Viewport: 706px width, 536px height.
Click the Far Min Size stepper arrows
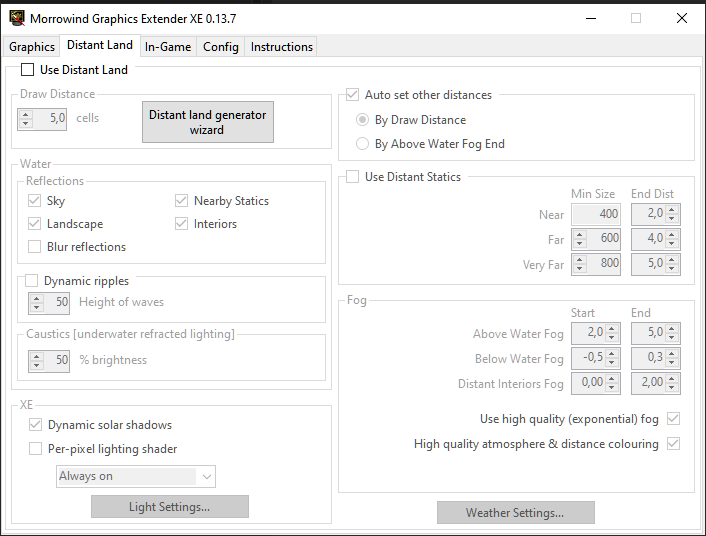click(578, 240)
